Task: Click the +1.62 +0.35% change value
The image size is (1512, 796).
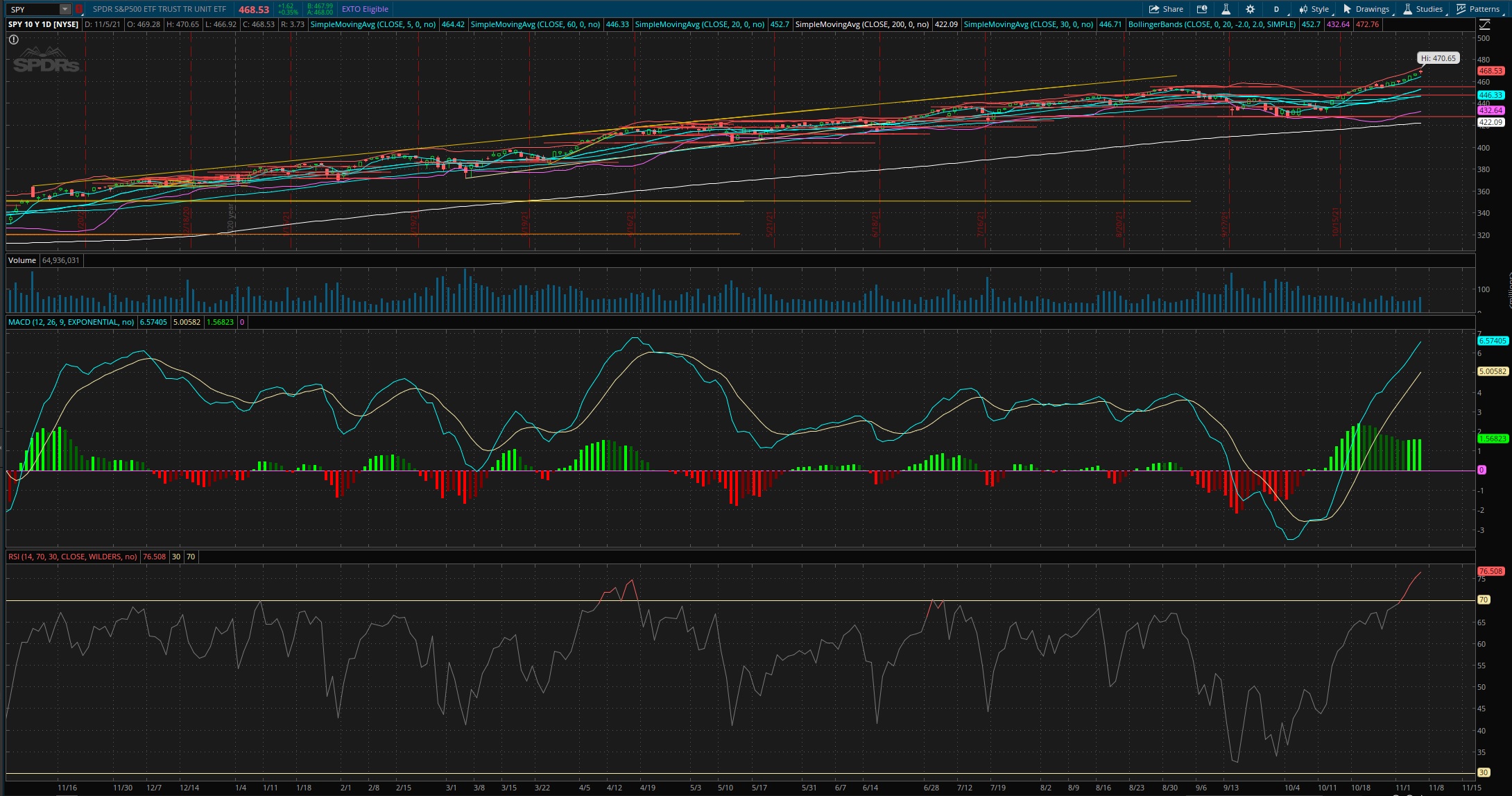Action: (x=287, y=9)
